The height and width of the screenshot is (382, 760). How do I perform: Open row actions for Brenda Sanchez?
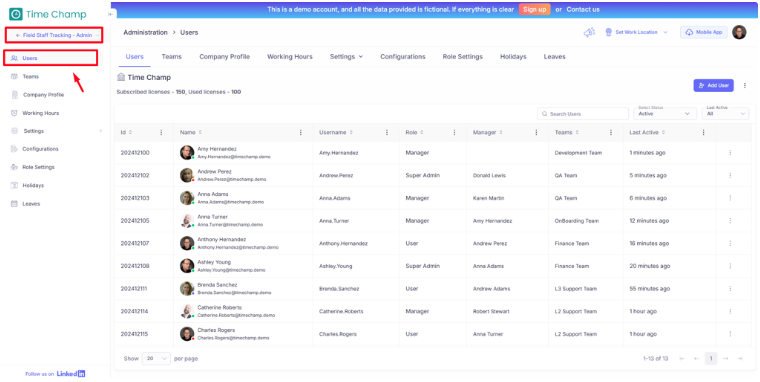[x=730, y=288]
